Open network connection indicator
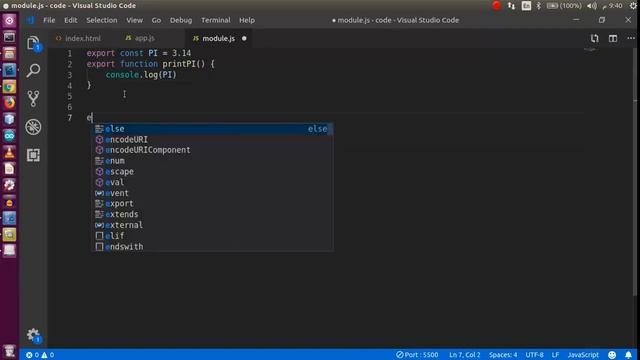This screenshot has height=360, width=640. 511,6
